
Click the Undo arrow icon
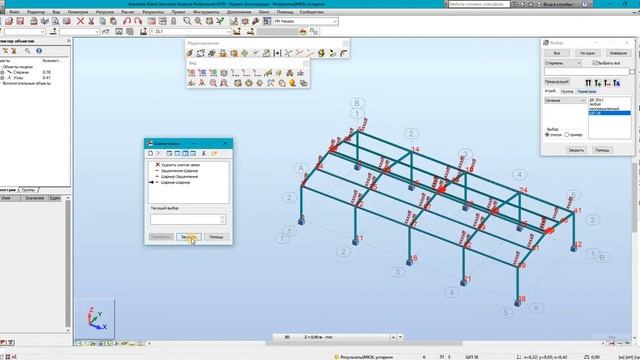tap(127, 21)
